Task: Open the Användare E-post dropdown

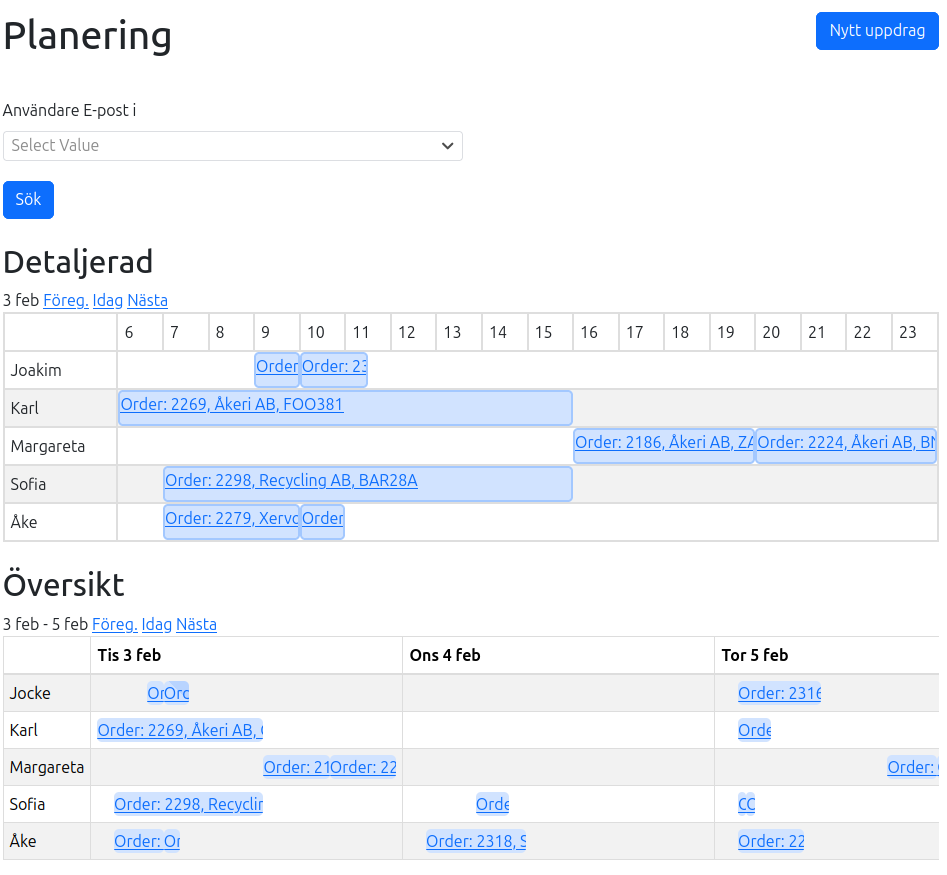Action: click(232, 146)
